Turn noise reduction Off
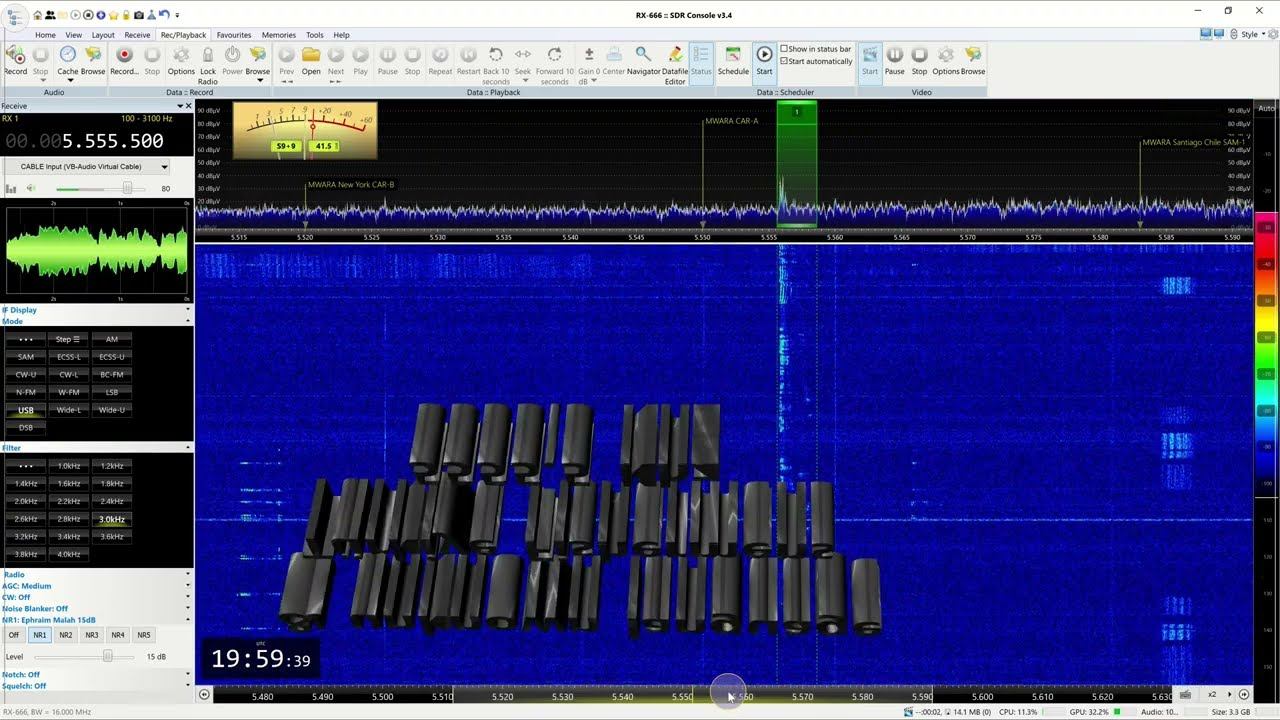 tap(14, 635)
